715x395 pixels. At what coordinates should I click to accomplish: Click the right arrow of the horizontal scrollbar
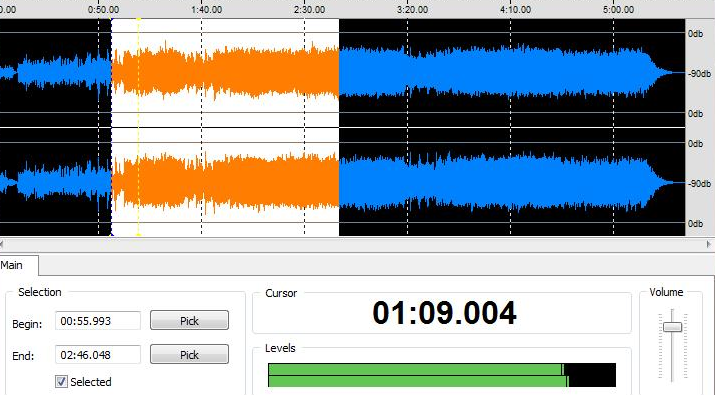pos(709,244)
